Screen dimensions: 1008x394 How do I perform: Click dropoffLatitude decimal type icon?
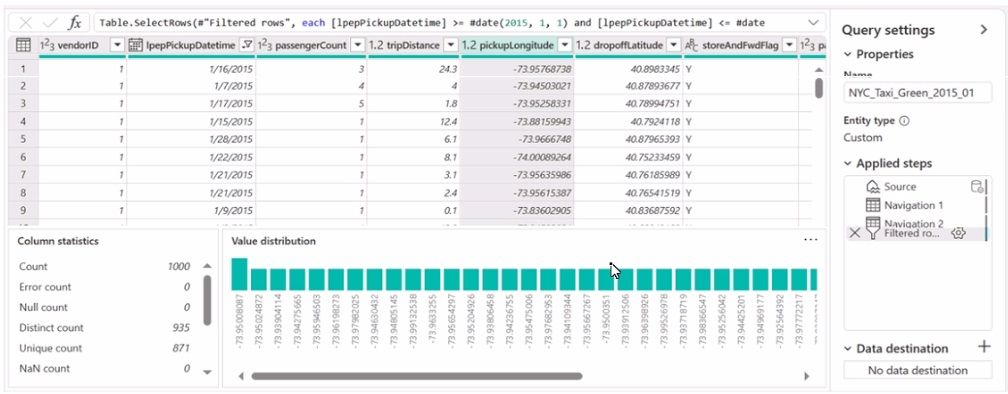coord(584,46)
